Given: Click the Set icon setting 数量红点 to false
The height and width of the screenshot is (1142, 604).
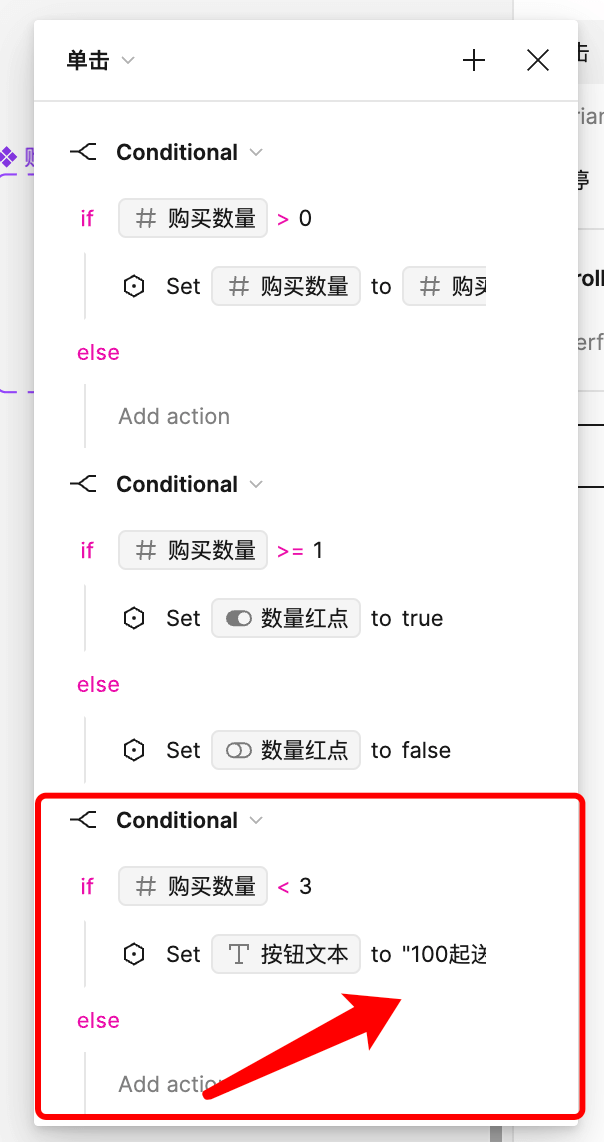Looking at the screenshot, I should tap(134, 750).
